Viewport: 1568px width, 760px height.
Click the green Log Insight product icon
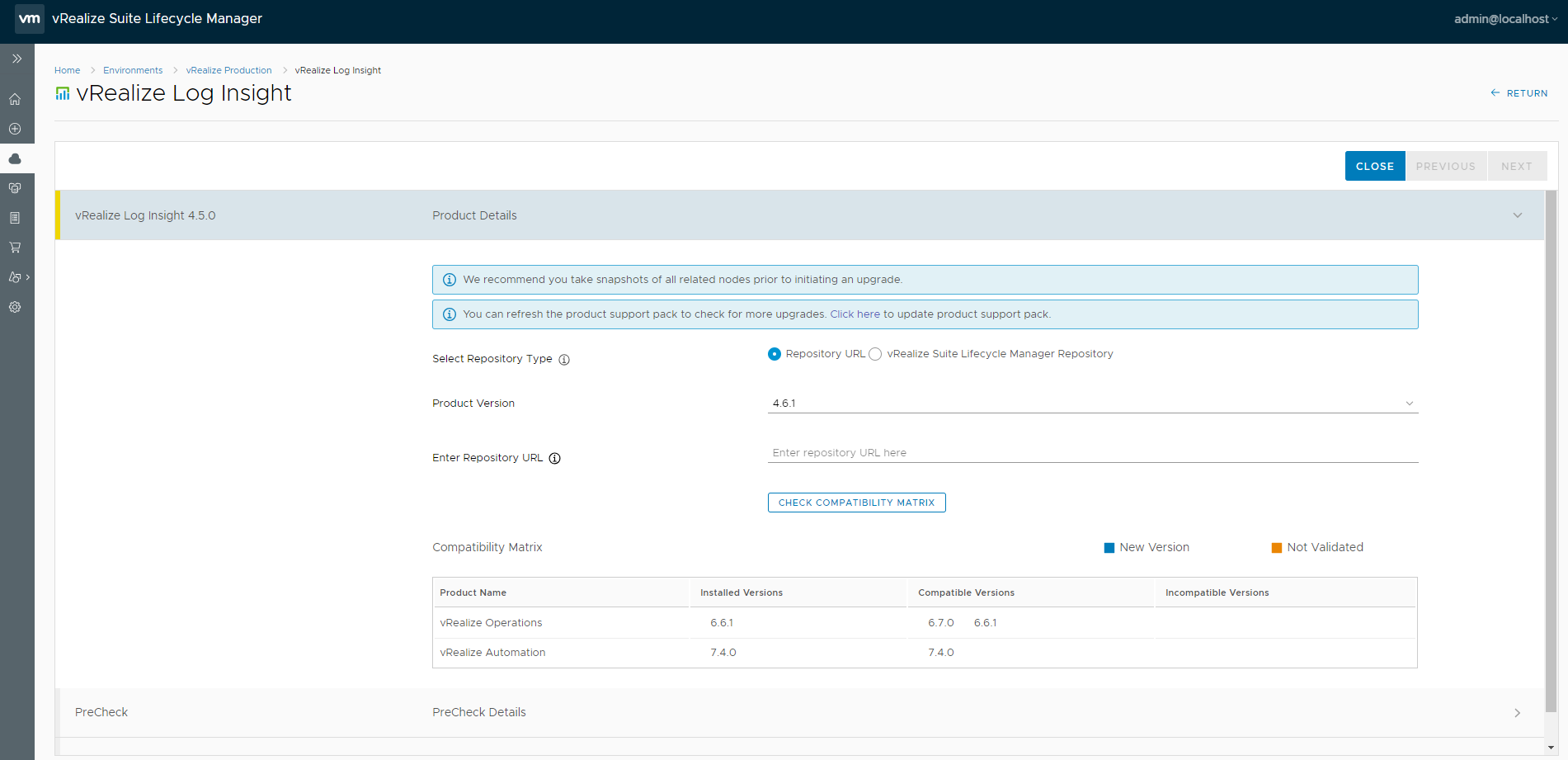click(63, 93)
